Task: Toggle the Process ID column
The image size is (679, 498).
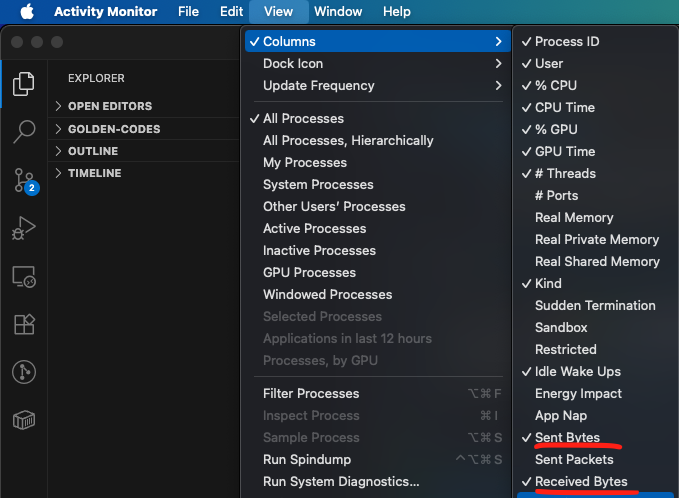Action: pos(595,42)
